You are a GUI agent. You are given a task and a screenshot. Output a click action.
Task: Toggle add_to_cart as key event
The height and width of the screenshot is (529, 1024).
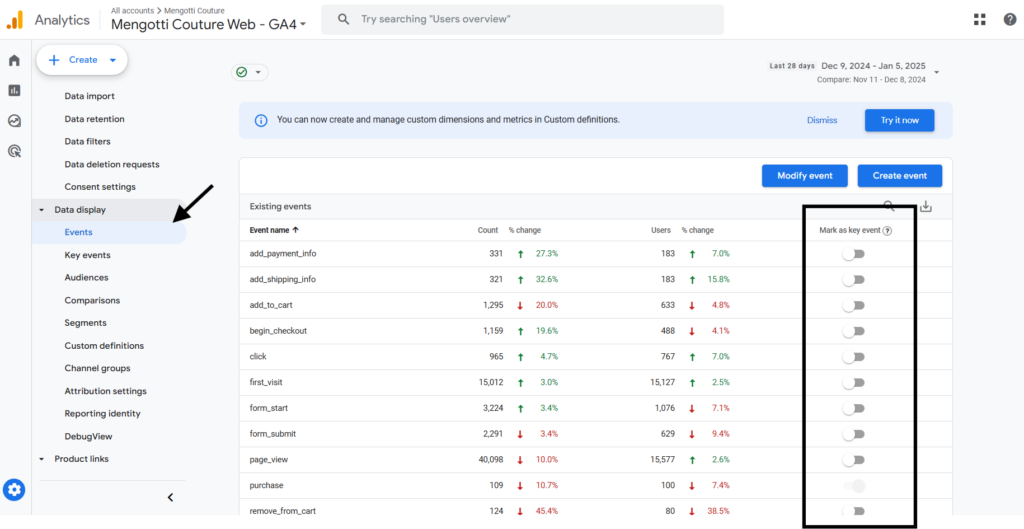853,305
